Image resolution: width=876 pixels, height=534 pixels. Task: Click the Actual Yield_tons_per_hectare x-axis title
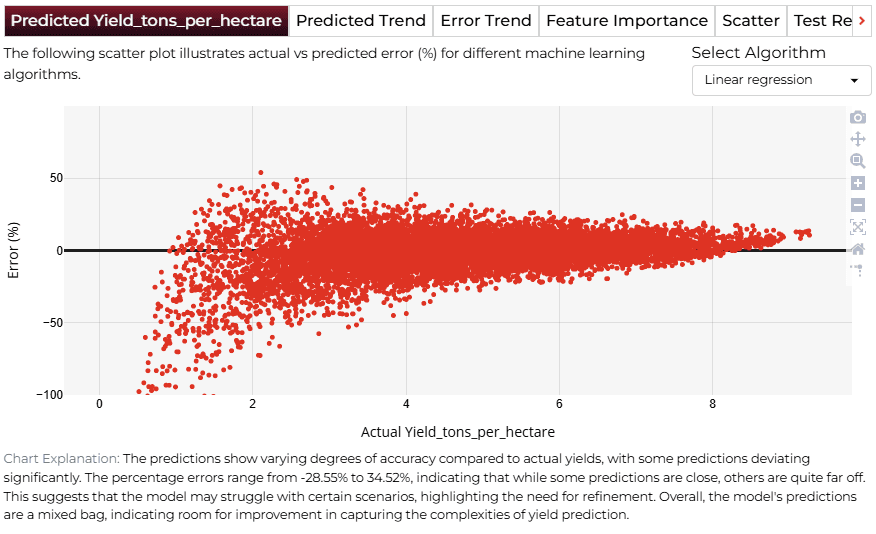pyautogui.click(x=458, y=432)
